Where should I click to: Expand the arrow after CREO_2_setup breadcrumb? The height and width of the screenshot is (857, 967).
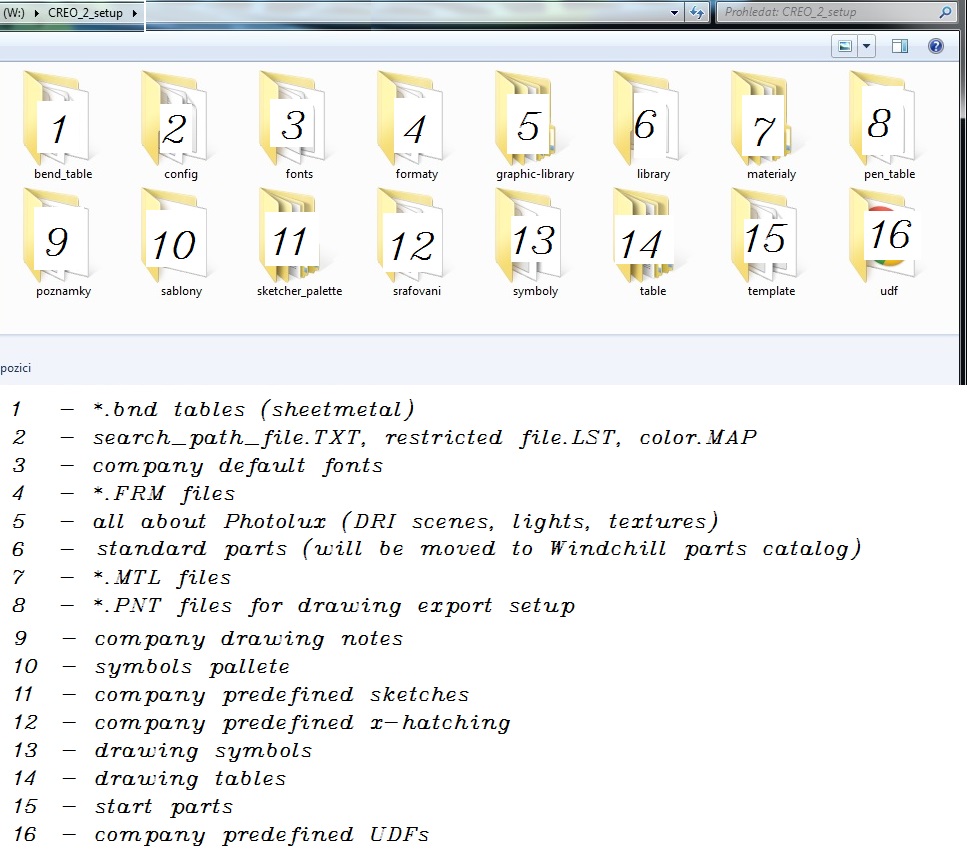tap(134, 12)
